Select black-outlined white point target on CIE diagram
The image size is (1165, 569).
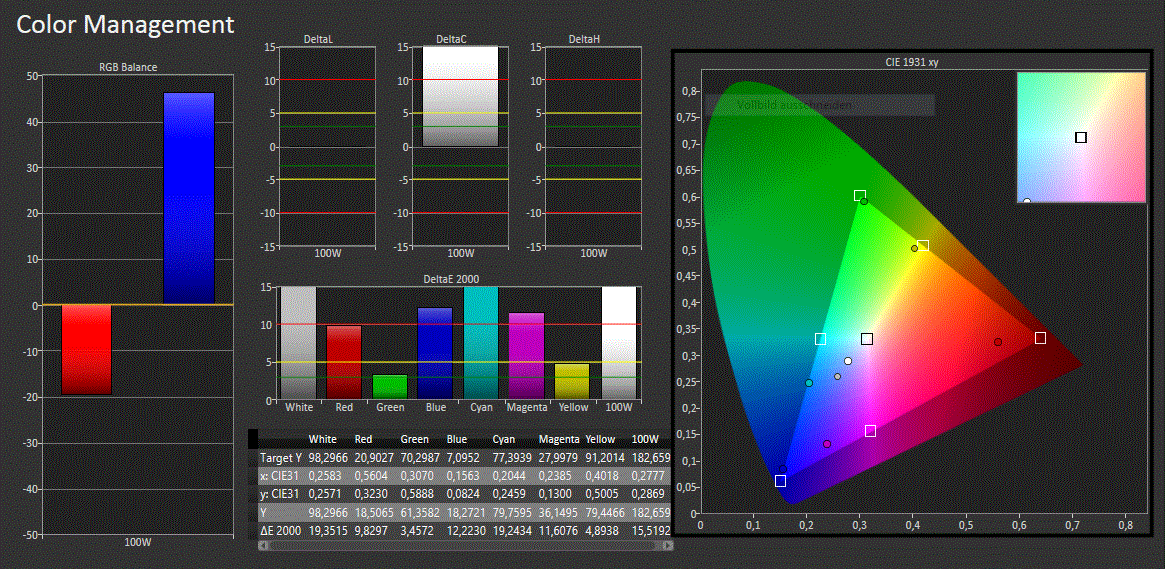pyautogui.click(x=867, y=339)
